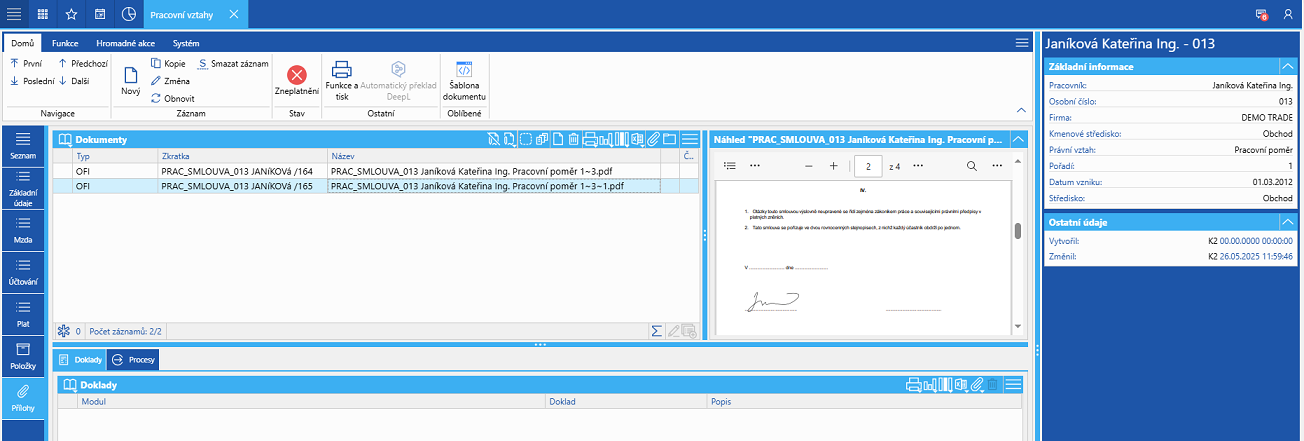
Task: Open Doklady panel hamburger menu
Action: [x=1013, y=384]
